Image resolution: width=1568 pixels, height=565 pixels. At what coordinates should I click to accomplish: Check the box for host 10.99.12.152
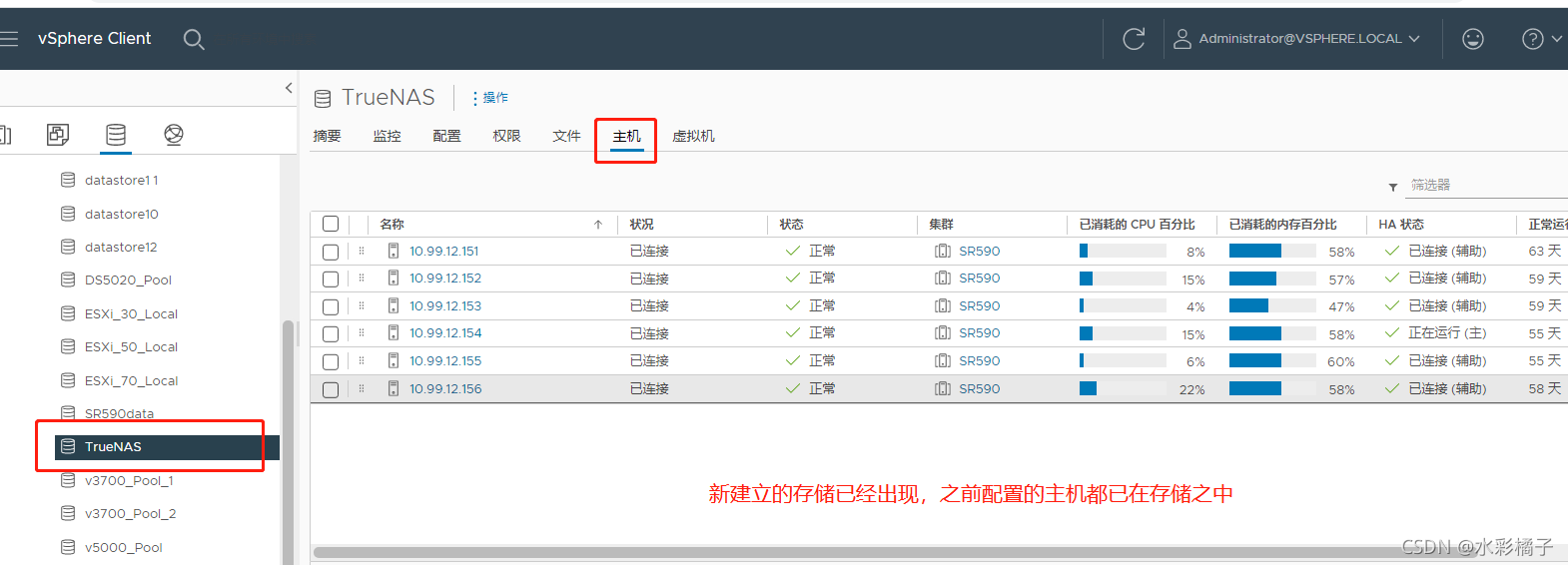point(331,279)
